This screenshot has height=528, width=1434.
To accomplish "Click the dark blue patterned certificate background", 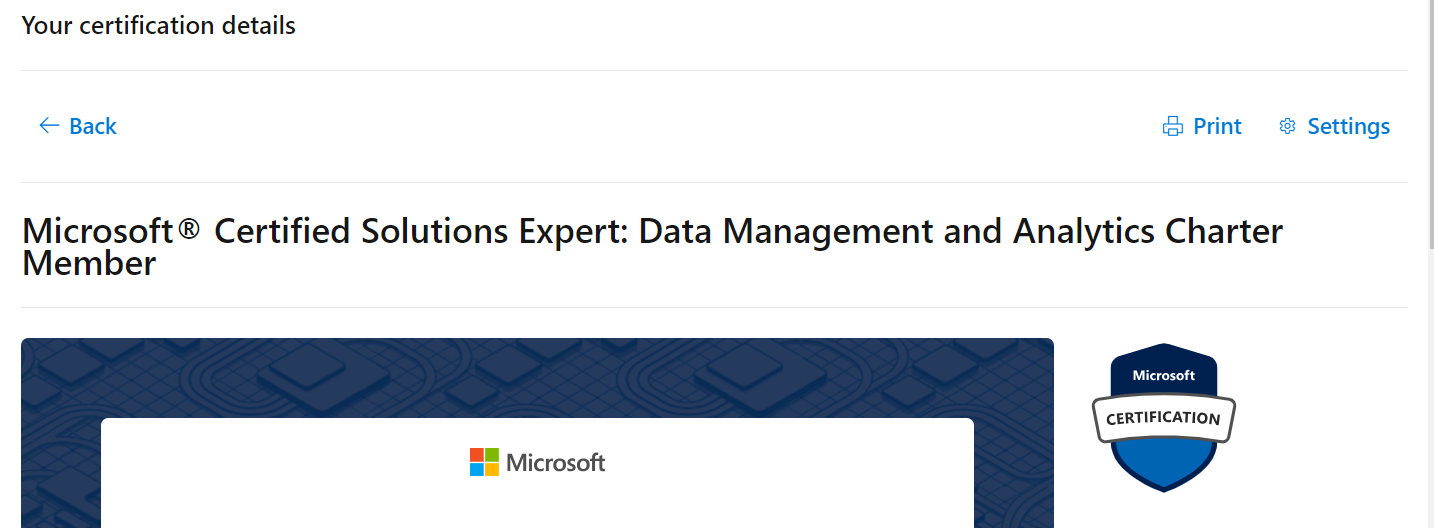I will (537, 377).
